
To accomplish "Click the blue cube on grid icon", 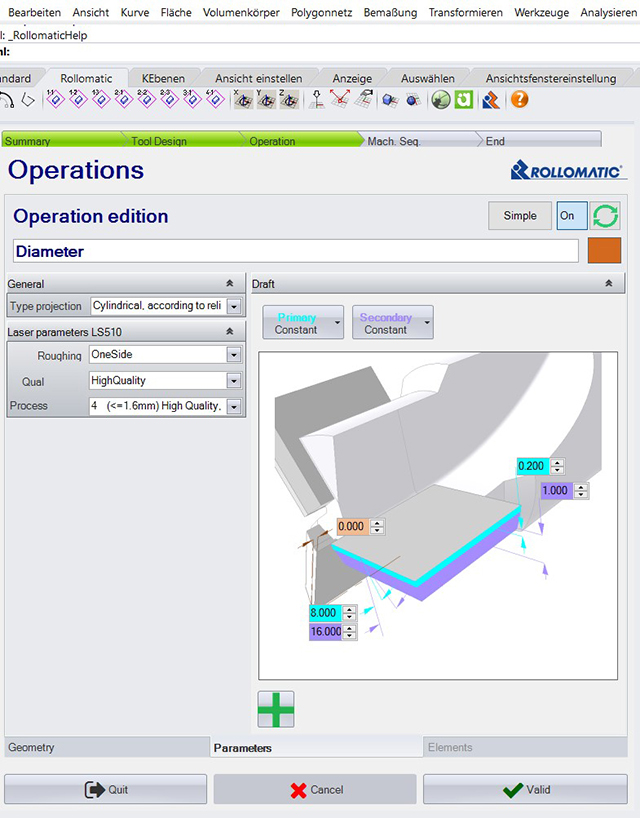I will coord(390,100).
